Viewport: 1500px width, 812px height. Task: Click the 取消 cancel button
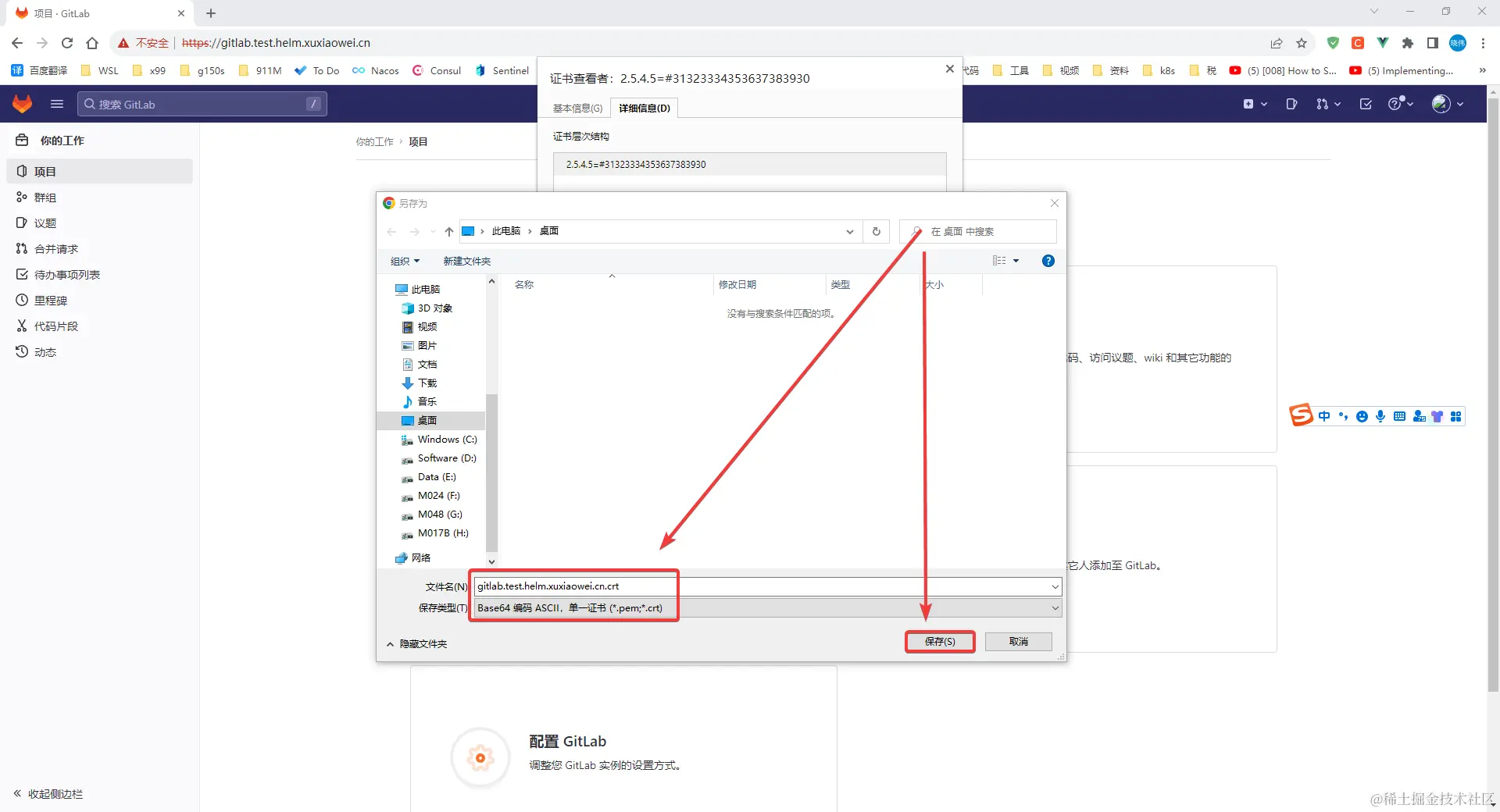pyautogui.click(x=1018, y=642)
